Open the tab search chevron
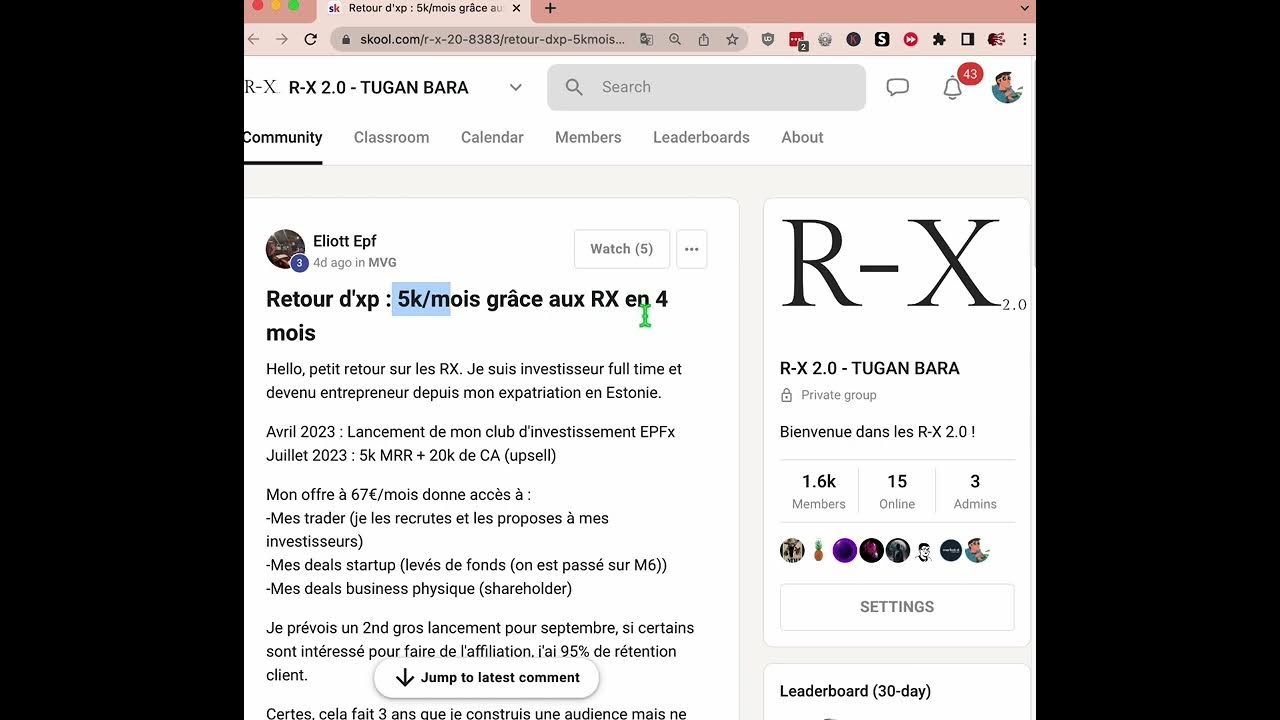The height and width of the screenshot is (720, 1280). (x=1024, y=8)
